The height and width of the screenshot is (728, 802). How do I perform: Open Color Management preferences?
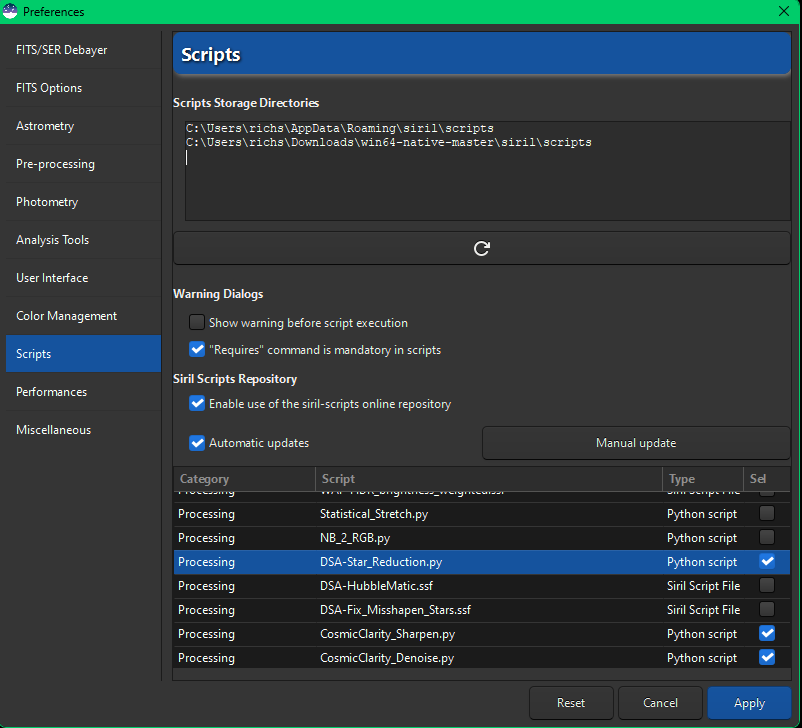[x=83, y=316]
